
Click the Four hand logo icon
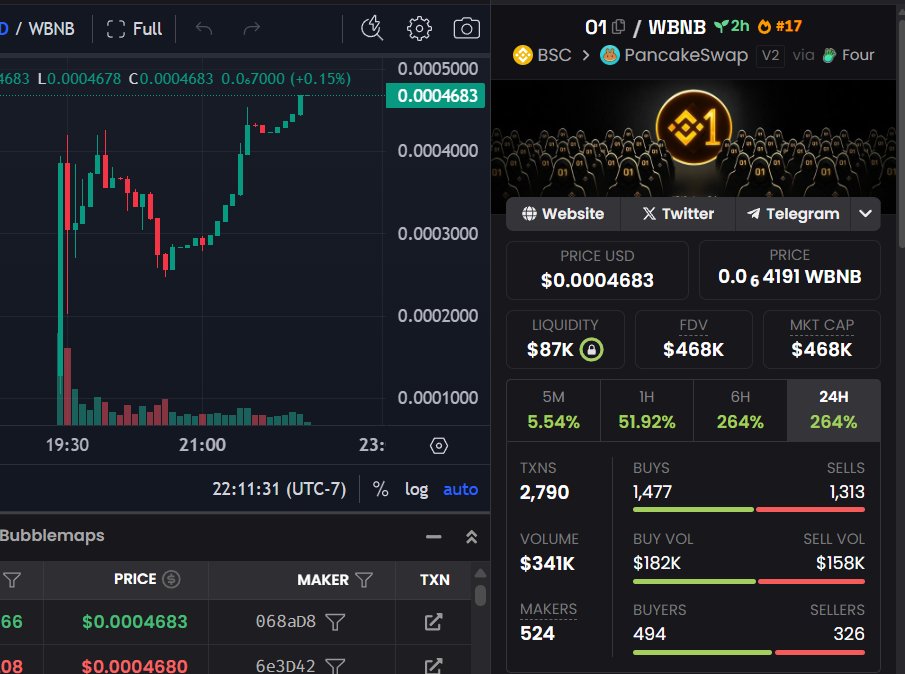829,55
